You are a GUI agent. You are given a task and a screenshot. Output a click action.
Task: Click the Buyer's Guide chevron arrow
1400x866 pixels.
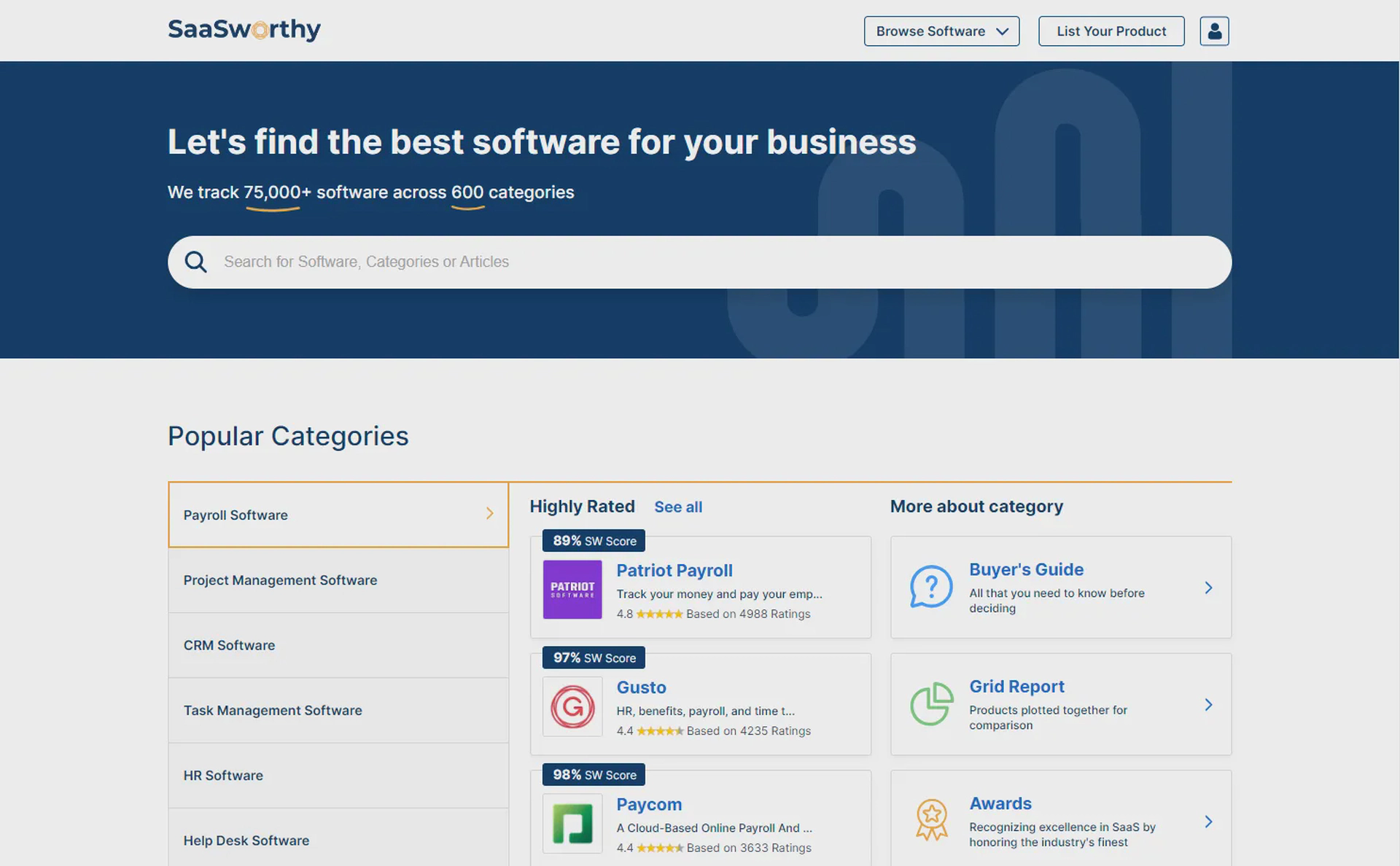coord(1208,588)
